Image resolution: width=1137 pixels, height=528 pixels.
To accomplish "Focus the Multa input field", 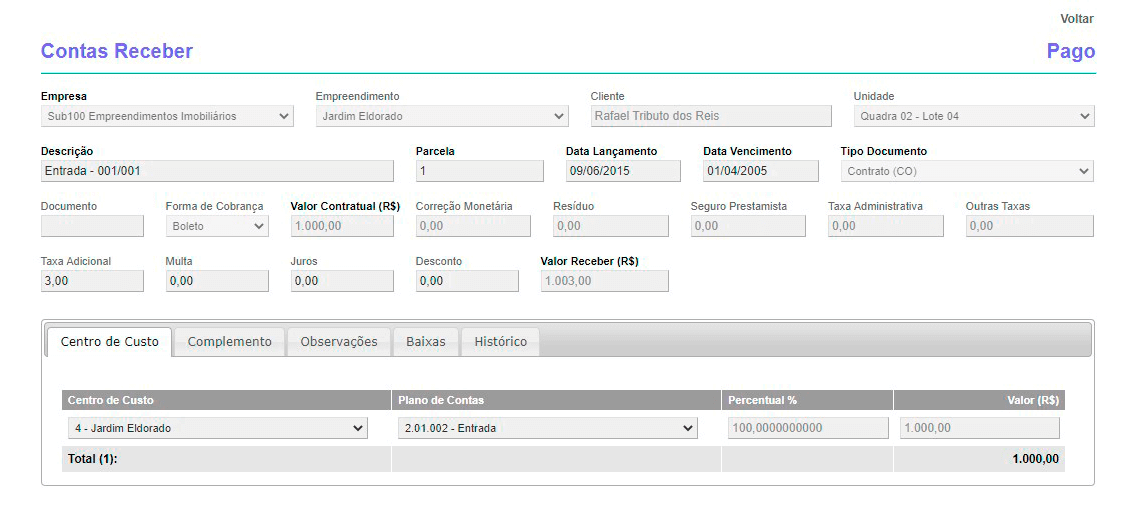I will coord(217,281).
